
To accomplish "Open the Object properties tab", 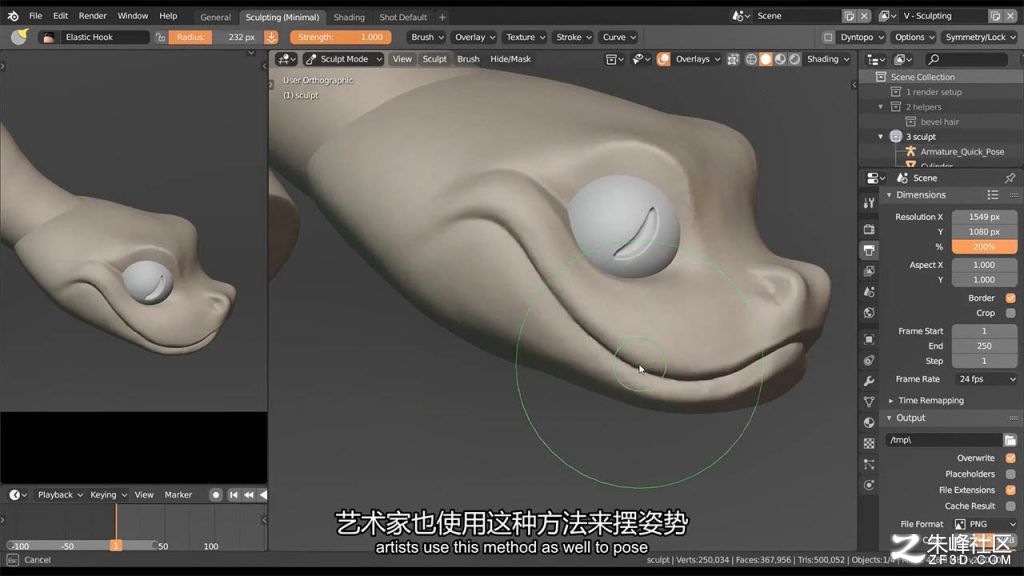I will (869, 339).
